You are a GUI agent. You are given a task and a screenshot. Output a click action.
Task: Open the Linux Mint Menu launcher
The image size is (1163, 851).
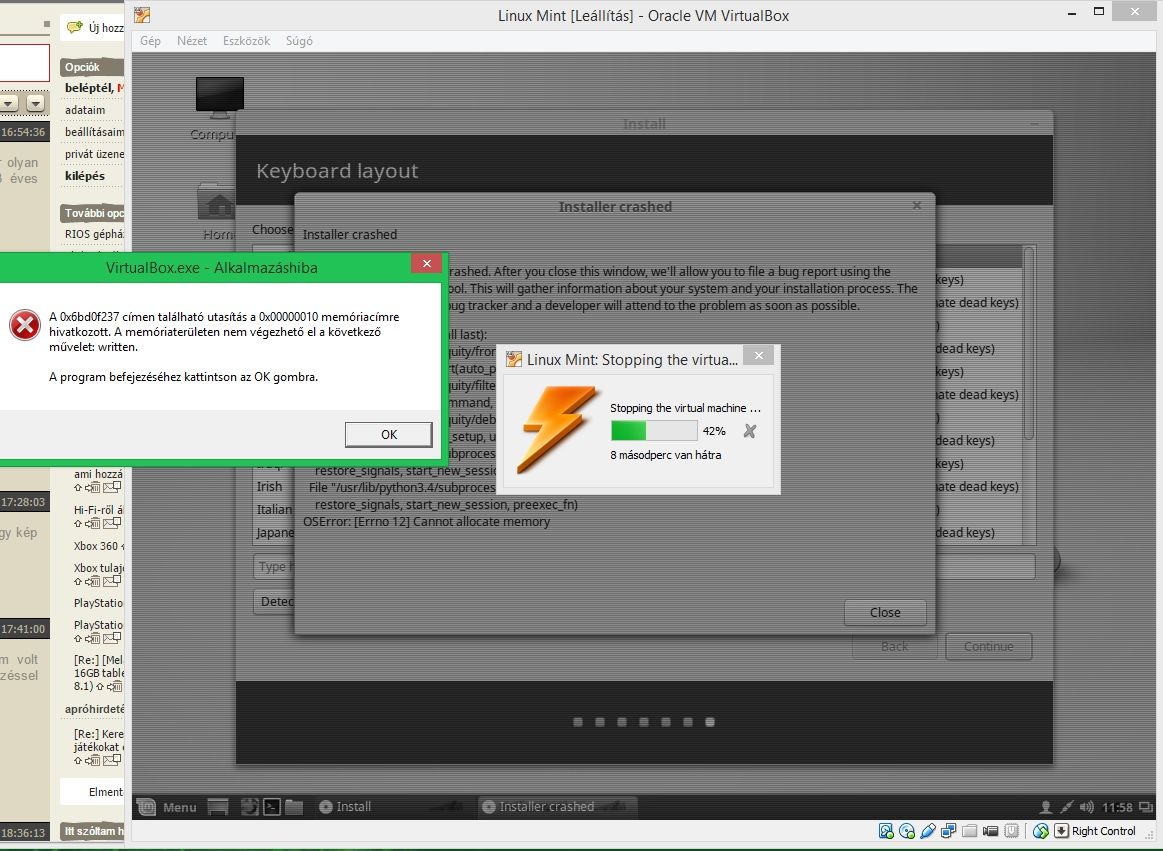click(168, 806)
